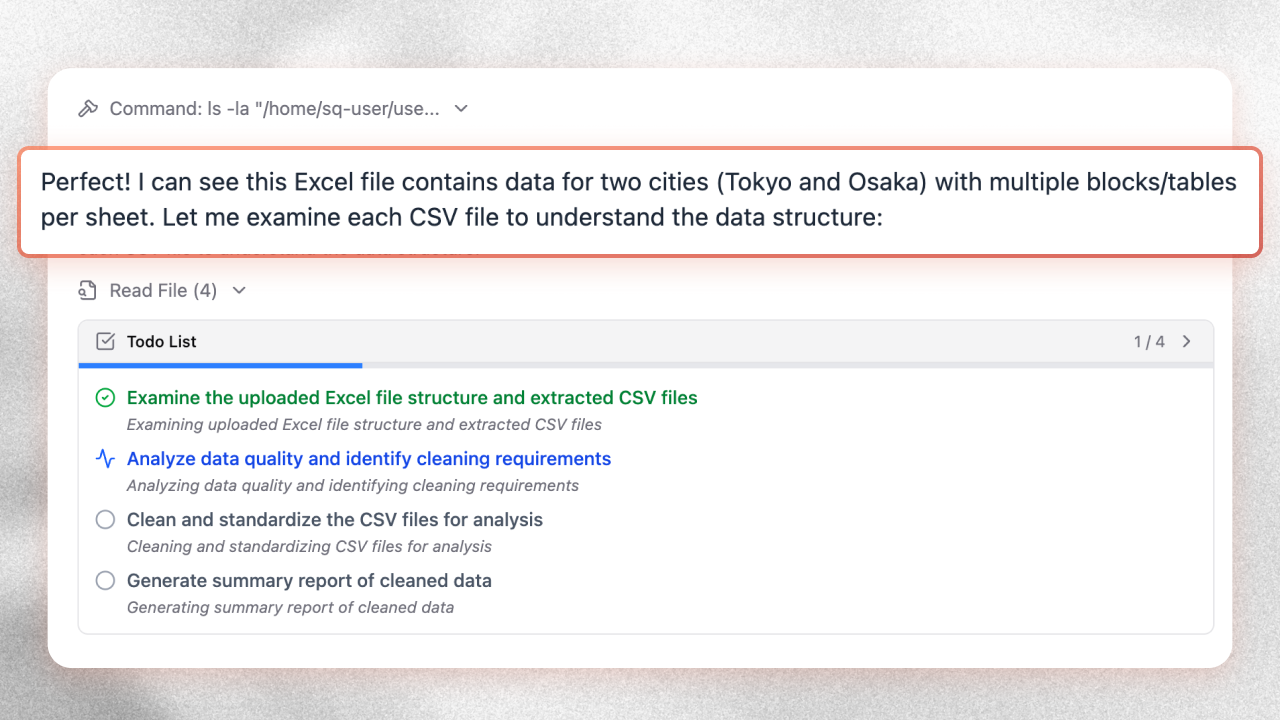Collapse the Command section using its chevron

click(x=460, y=108)
